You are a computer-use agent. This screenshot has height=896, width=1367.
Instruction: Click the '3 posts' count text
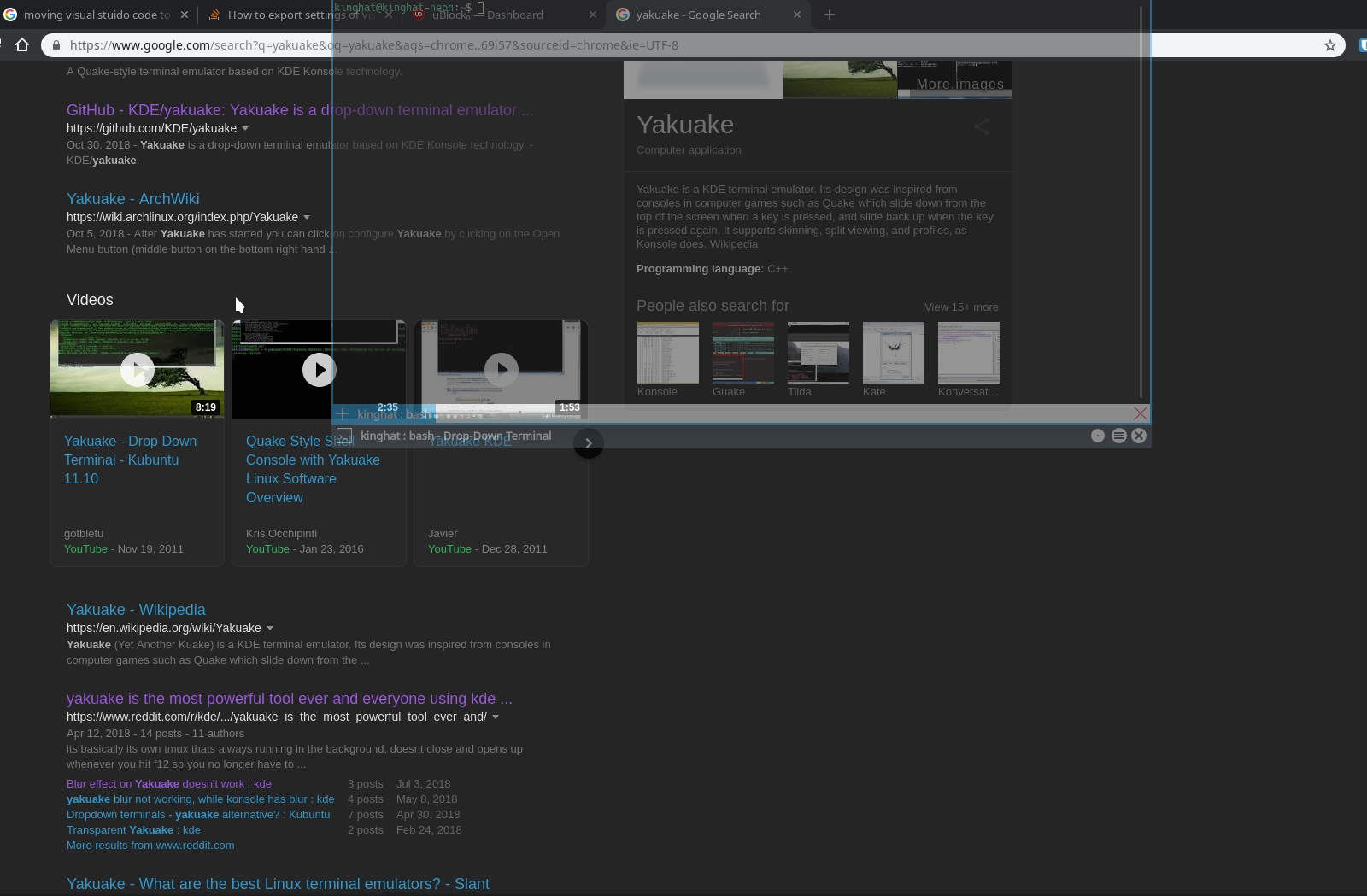point(366,783)
